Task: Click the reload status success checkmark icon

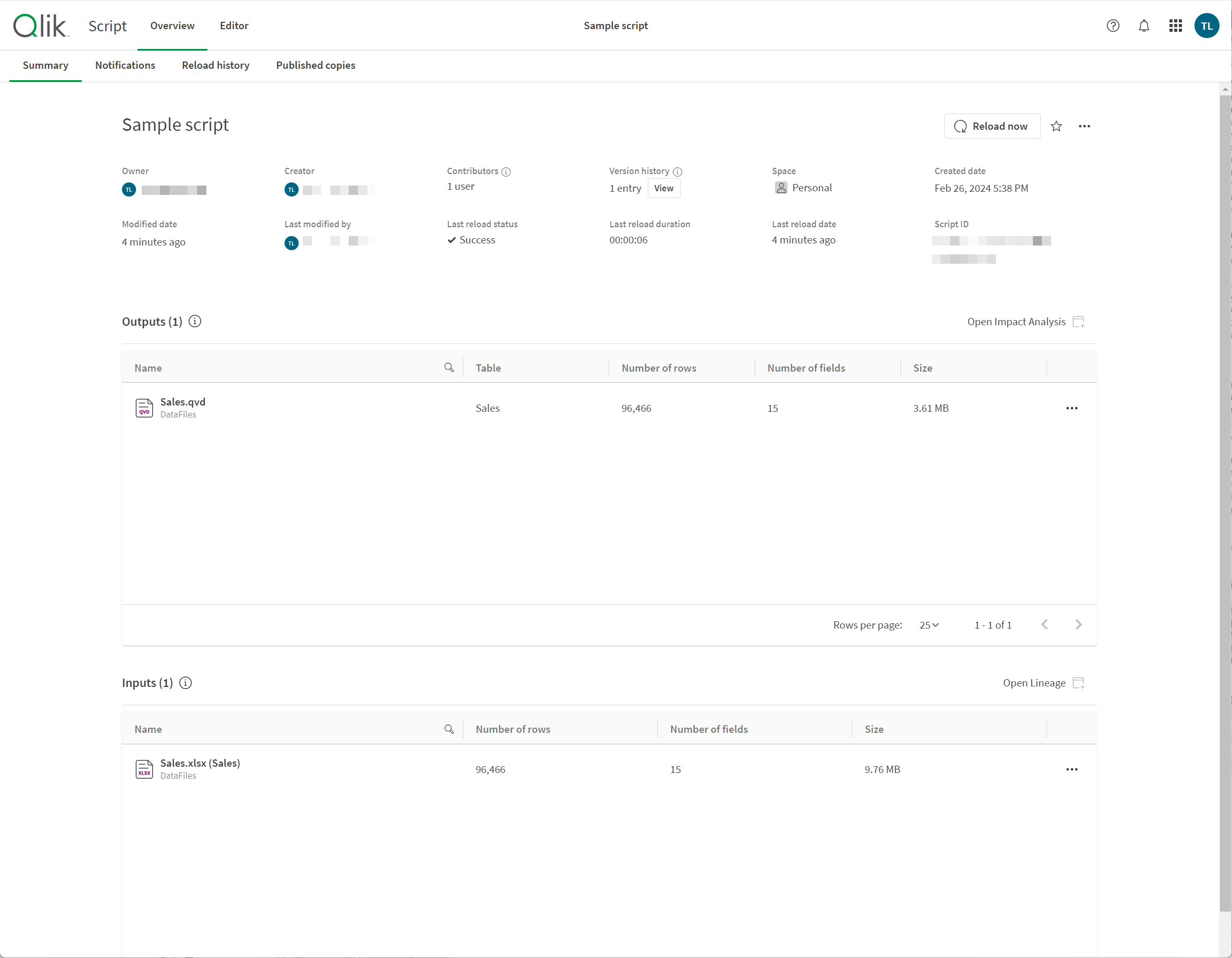Action: [x=453, y=239]
